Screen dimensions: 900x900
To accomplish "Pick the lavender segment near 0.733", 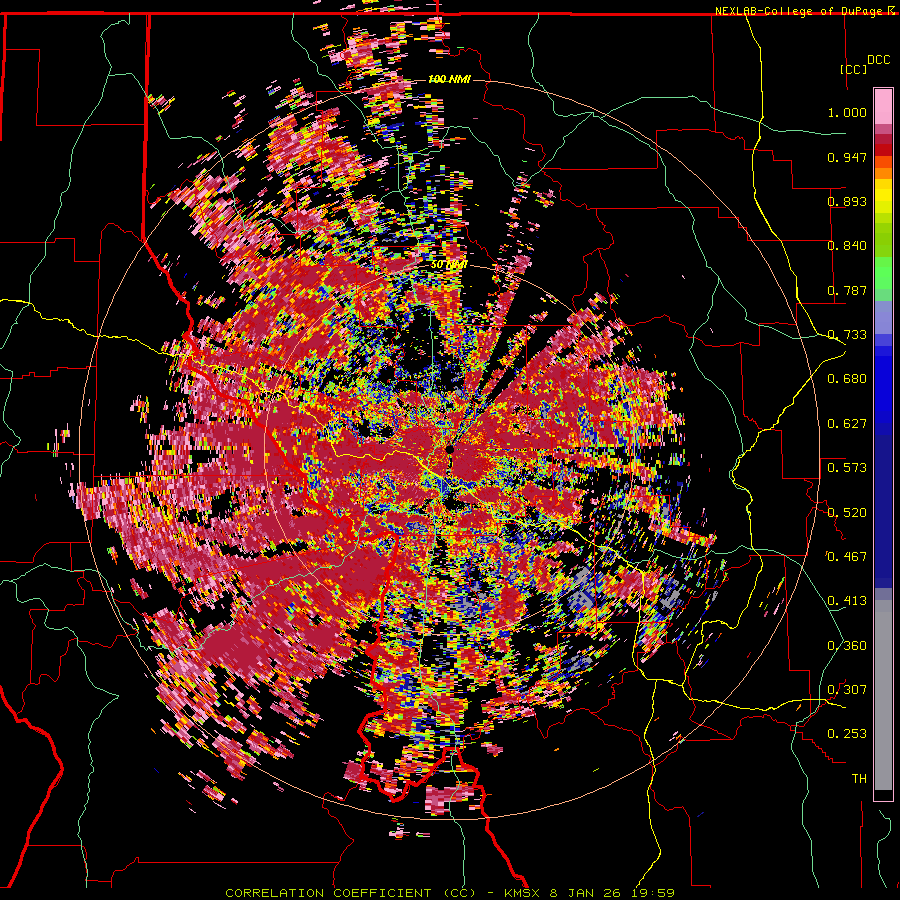I will click(x=883, y=317).
